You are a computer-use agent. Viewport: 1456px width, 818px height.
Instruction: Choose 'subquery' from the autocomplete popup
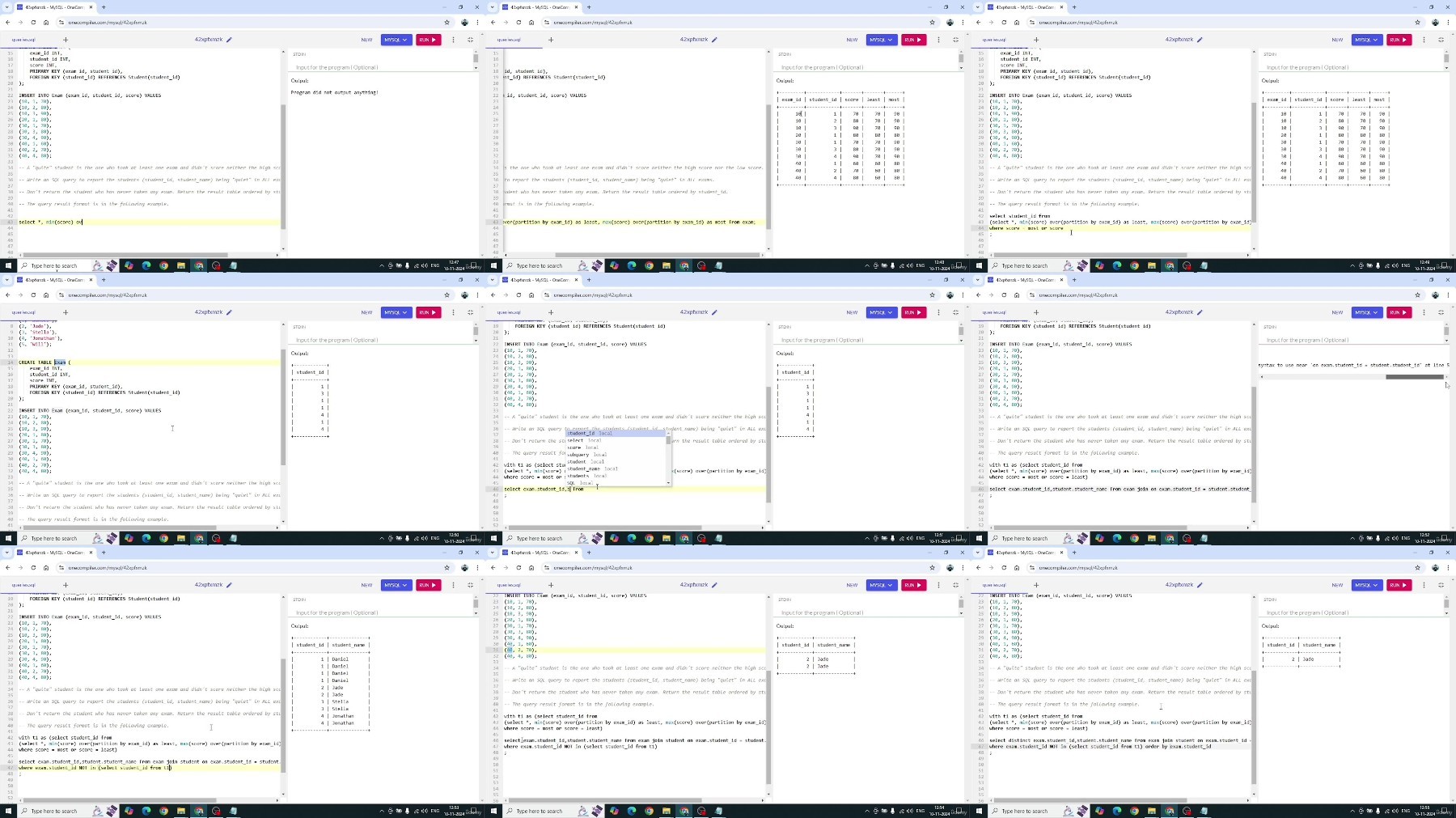click(x=615, y=455)
